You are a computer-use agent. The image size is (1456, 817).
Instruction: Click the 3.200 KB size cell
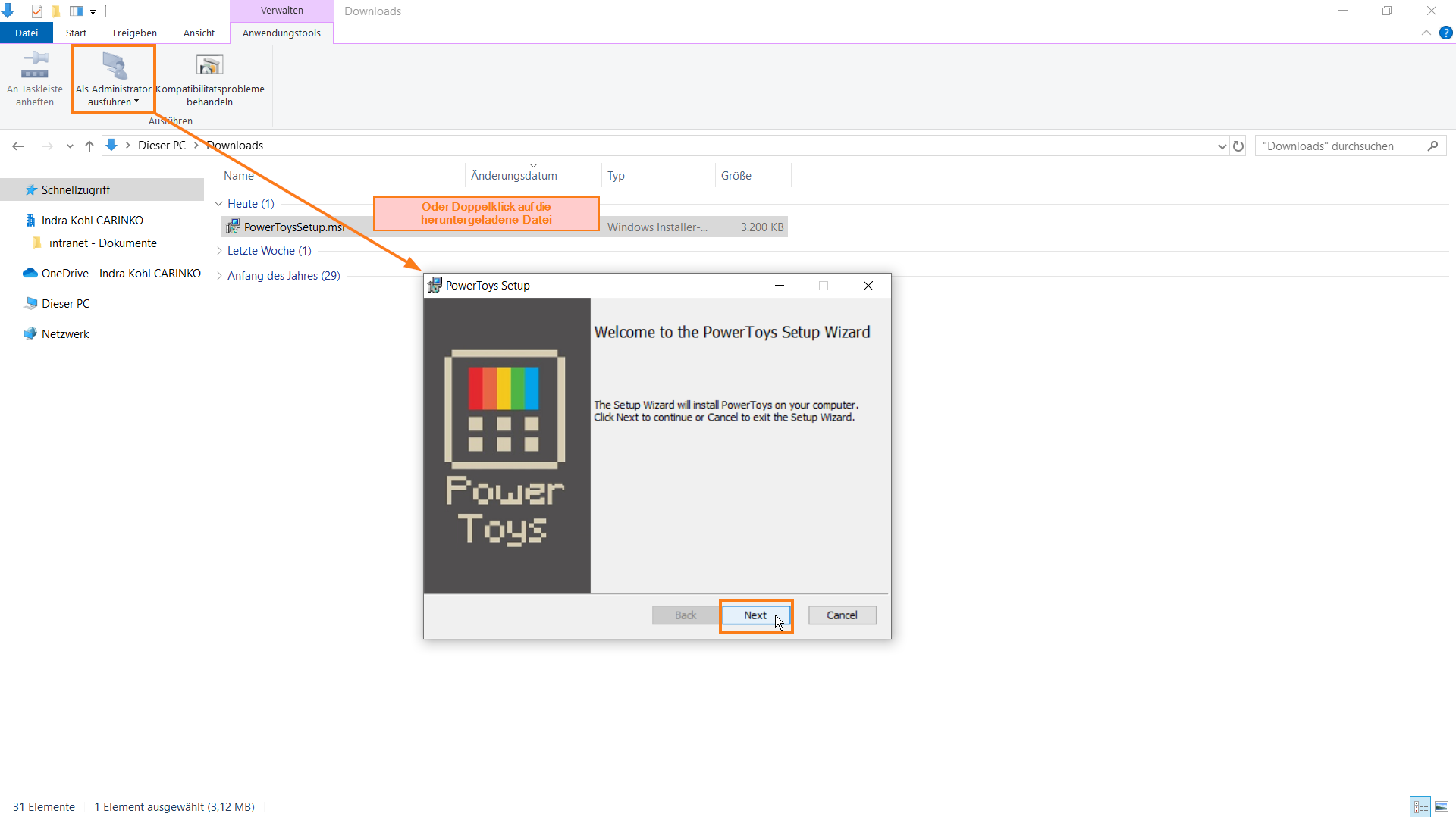pyautogui.click(x=762, y=227)
